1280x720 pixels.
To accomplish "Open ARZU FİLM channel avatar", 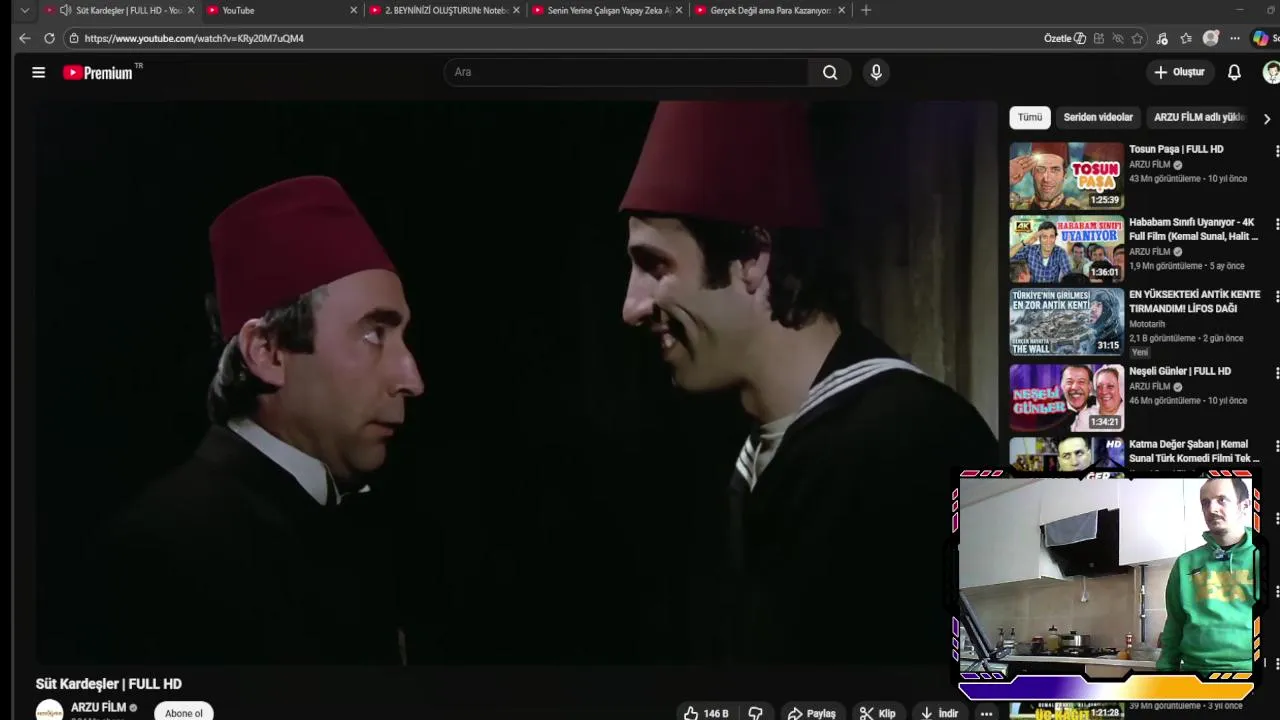I will coord(49,711).
